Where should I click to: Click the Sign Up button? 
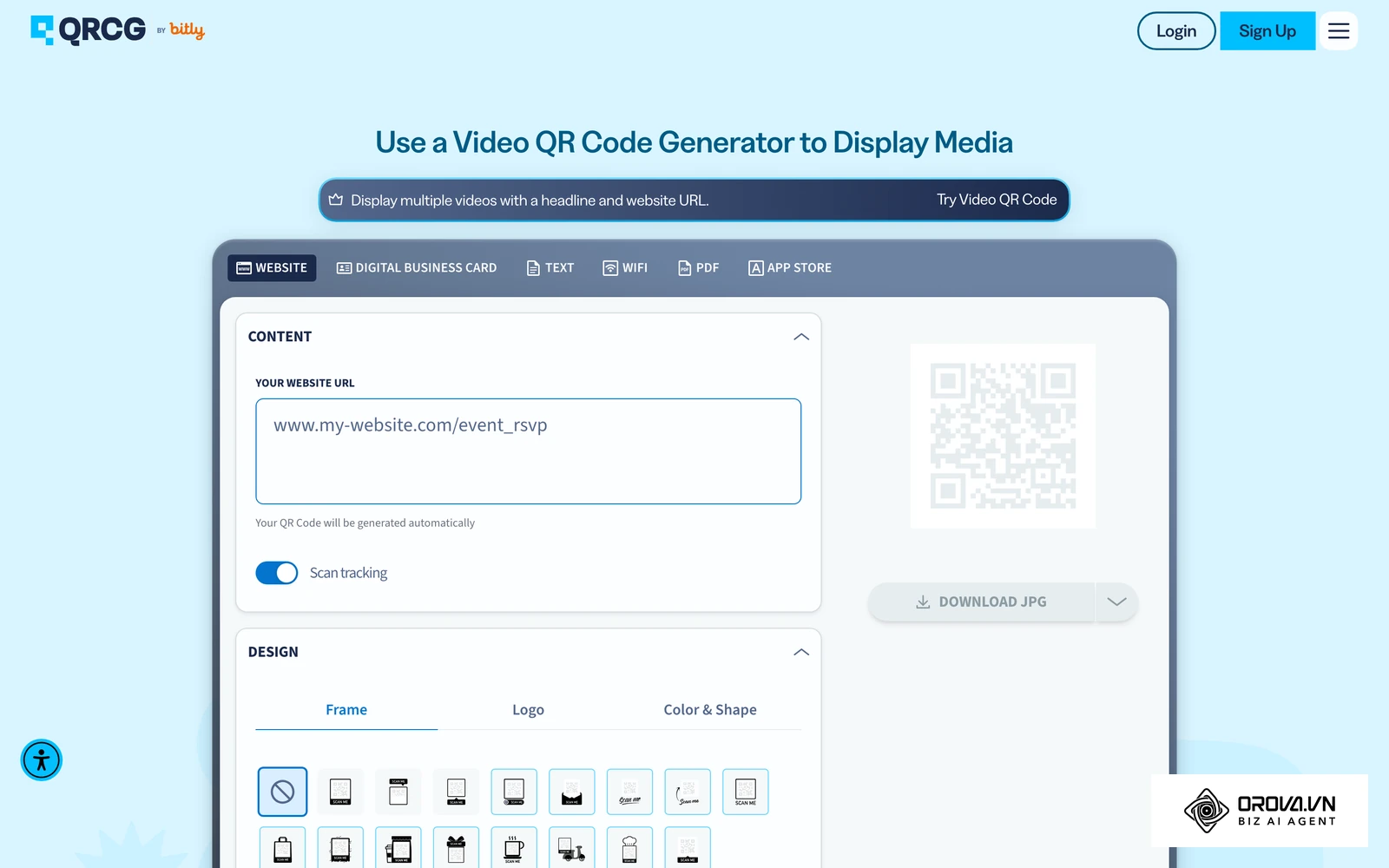pyautogui.click(x=1267, y=31)
